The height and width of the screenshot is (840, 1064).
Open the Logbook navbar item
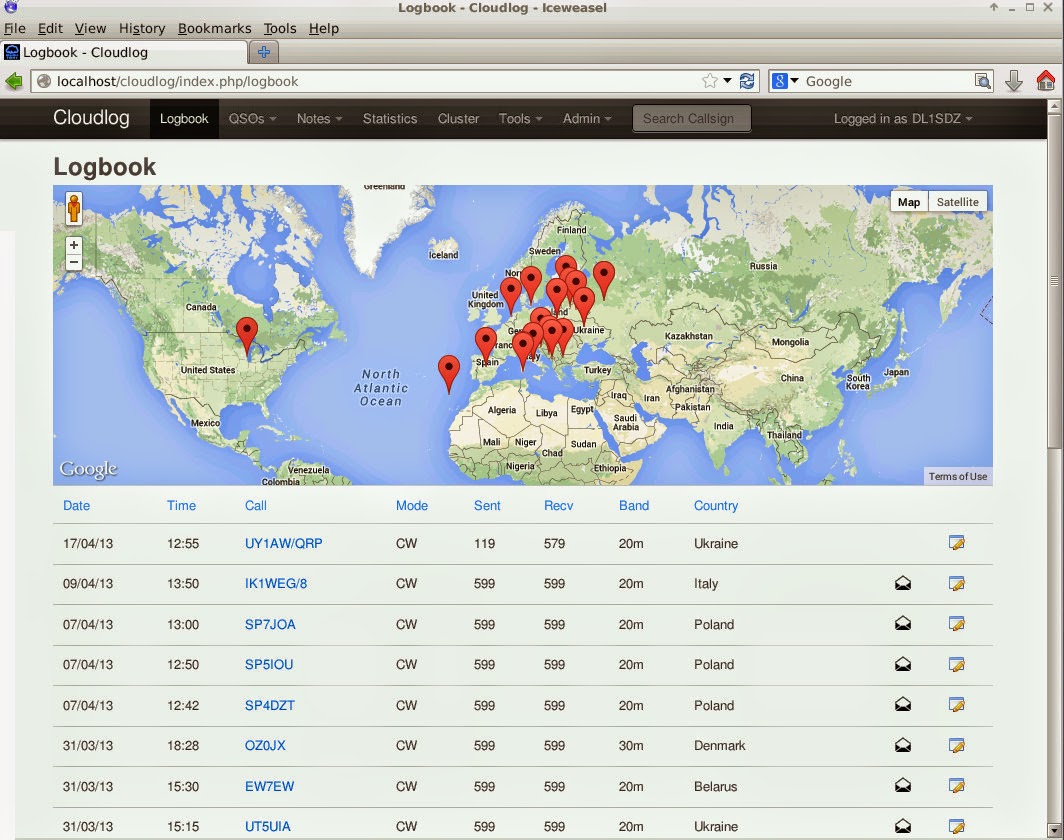tap(184, 119)
